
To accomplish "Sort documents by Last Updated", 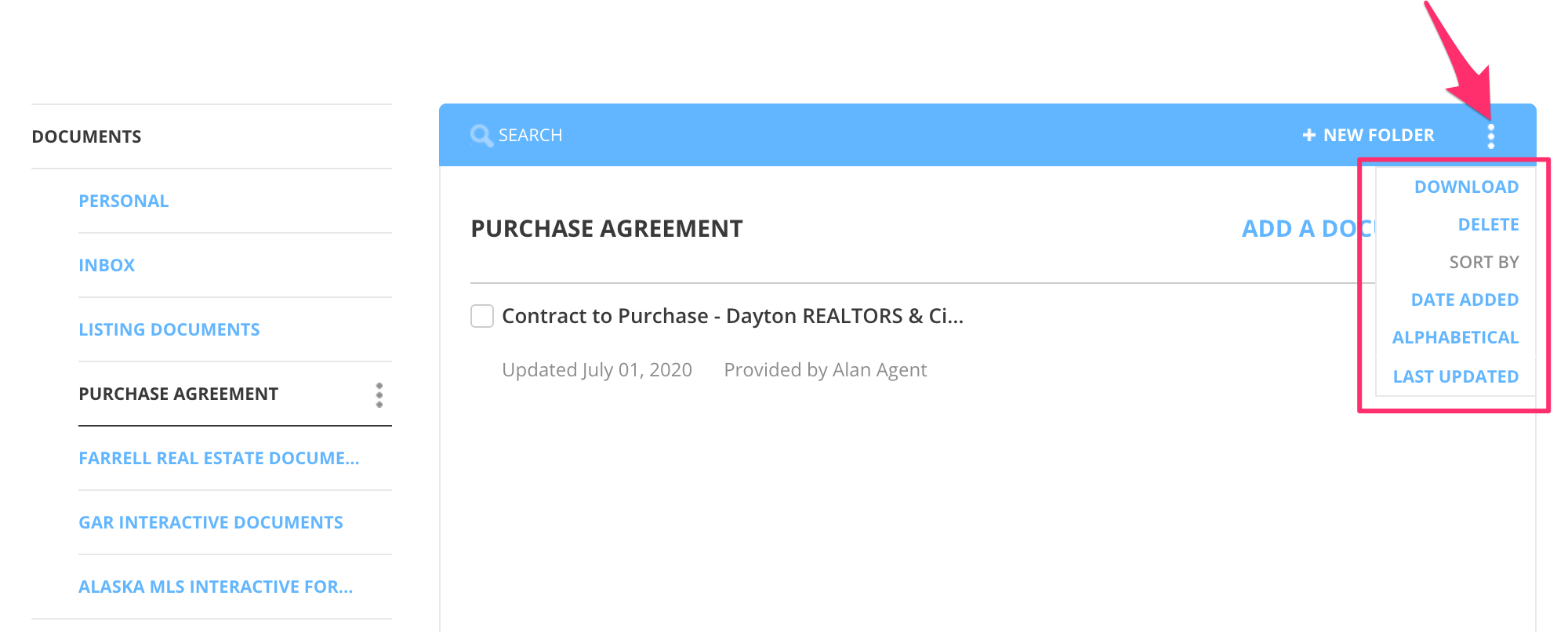I will (1455, 376).
